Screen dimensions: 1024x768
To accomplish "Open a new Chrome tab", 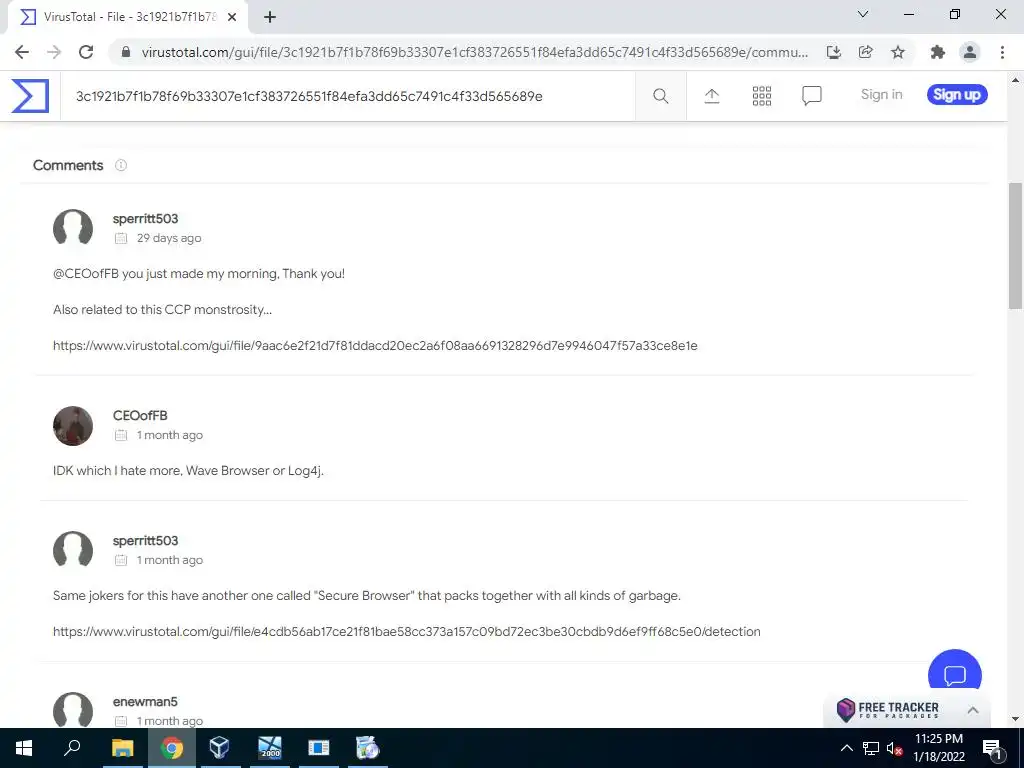I will click(x=270, y=18).
